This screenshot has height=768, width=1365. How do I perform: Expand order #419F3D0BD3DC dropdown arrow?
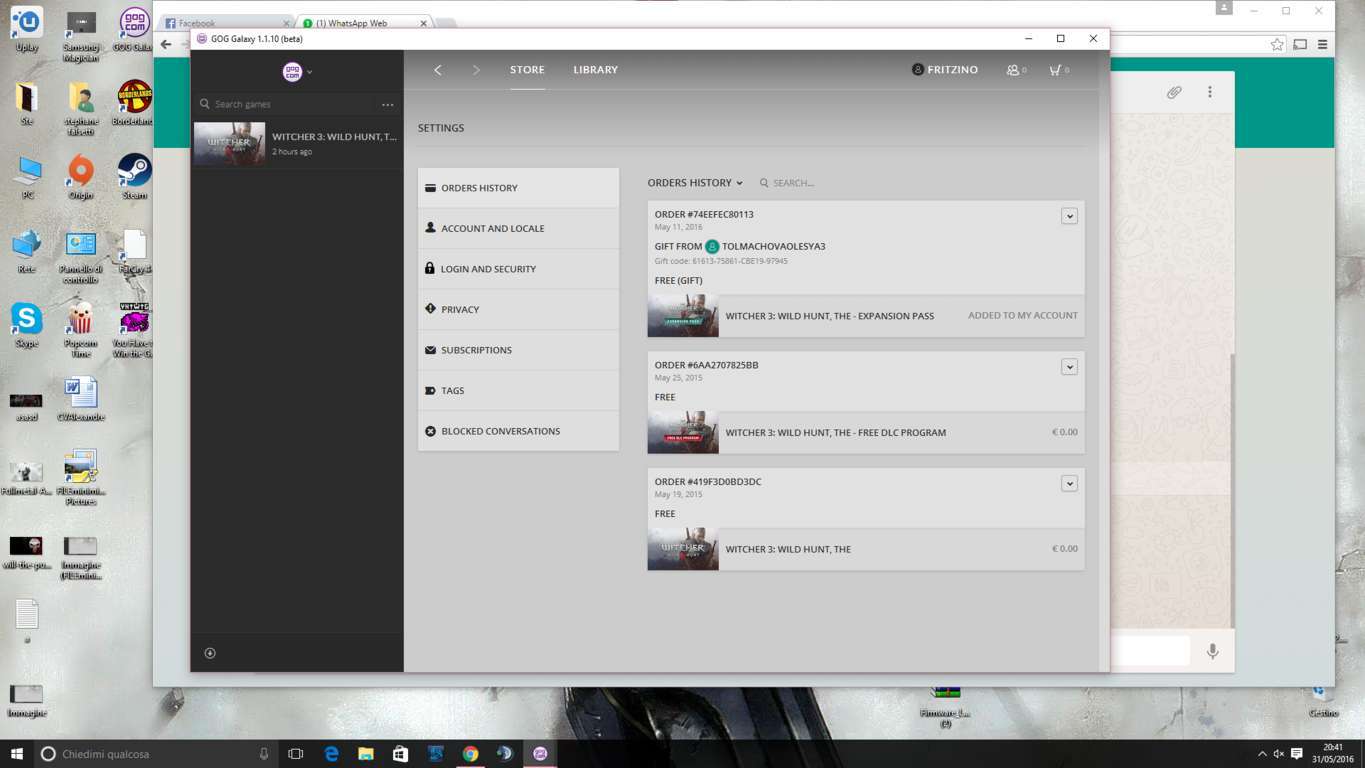pyautogui.click(x=1069, y=483)
